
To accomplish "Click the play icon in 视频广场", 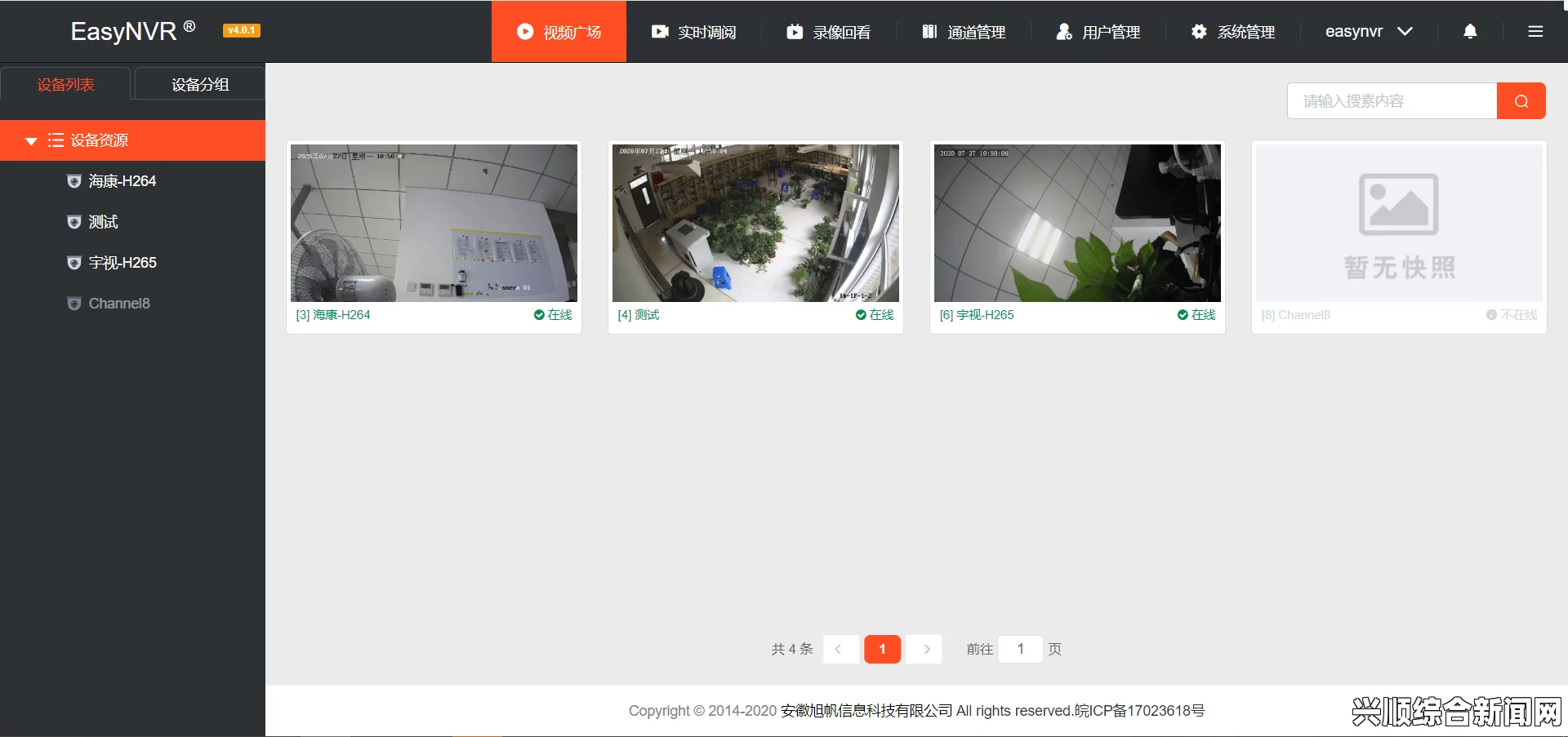I will click(x=525, y=32).
